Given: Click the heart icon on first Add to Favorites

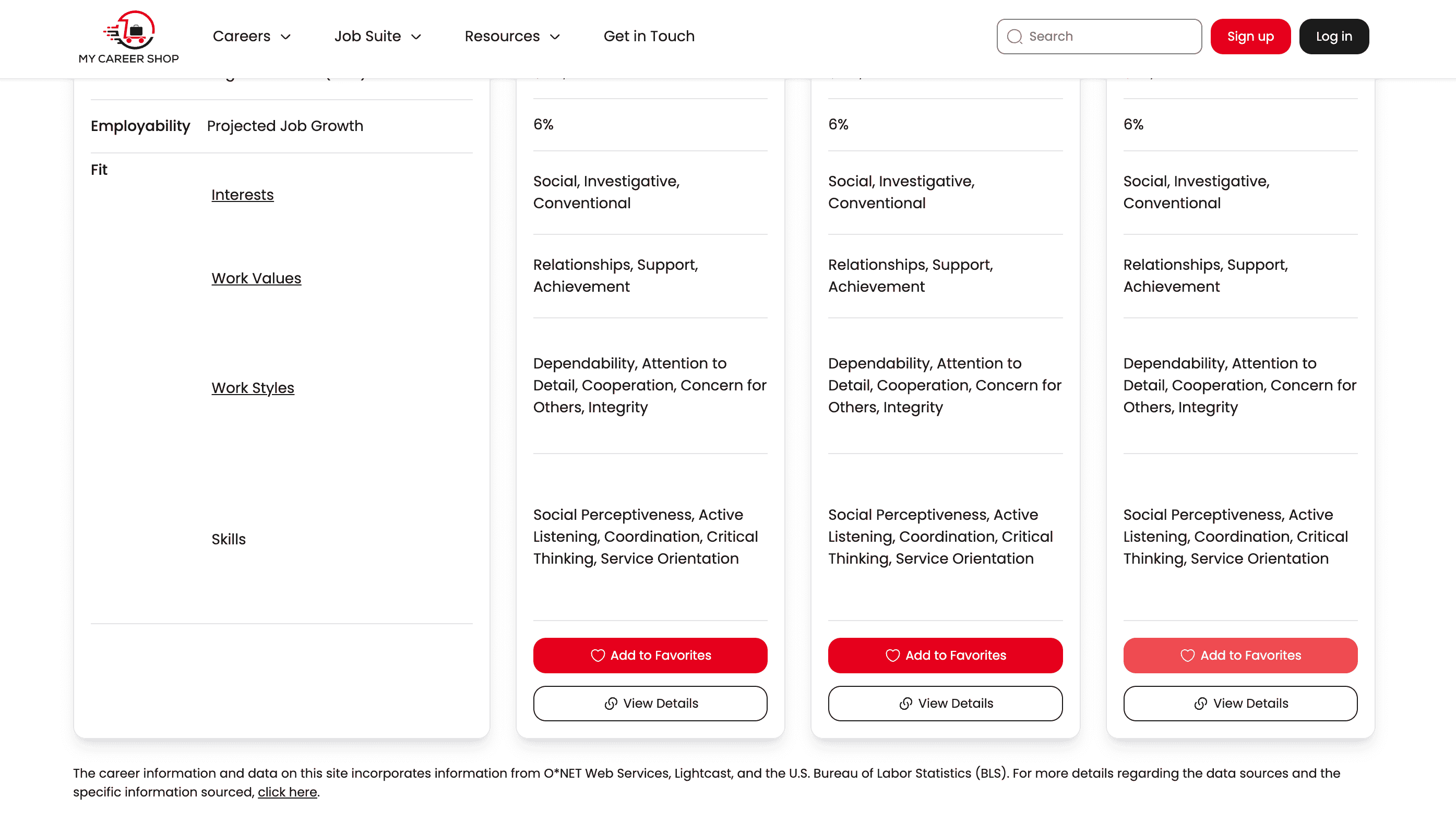Looking at the screenshot, I should coord(598,656).
